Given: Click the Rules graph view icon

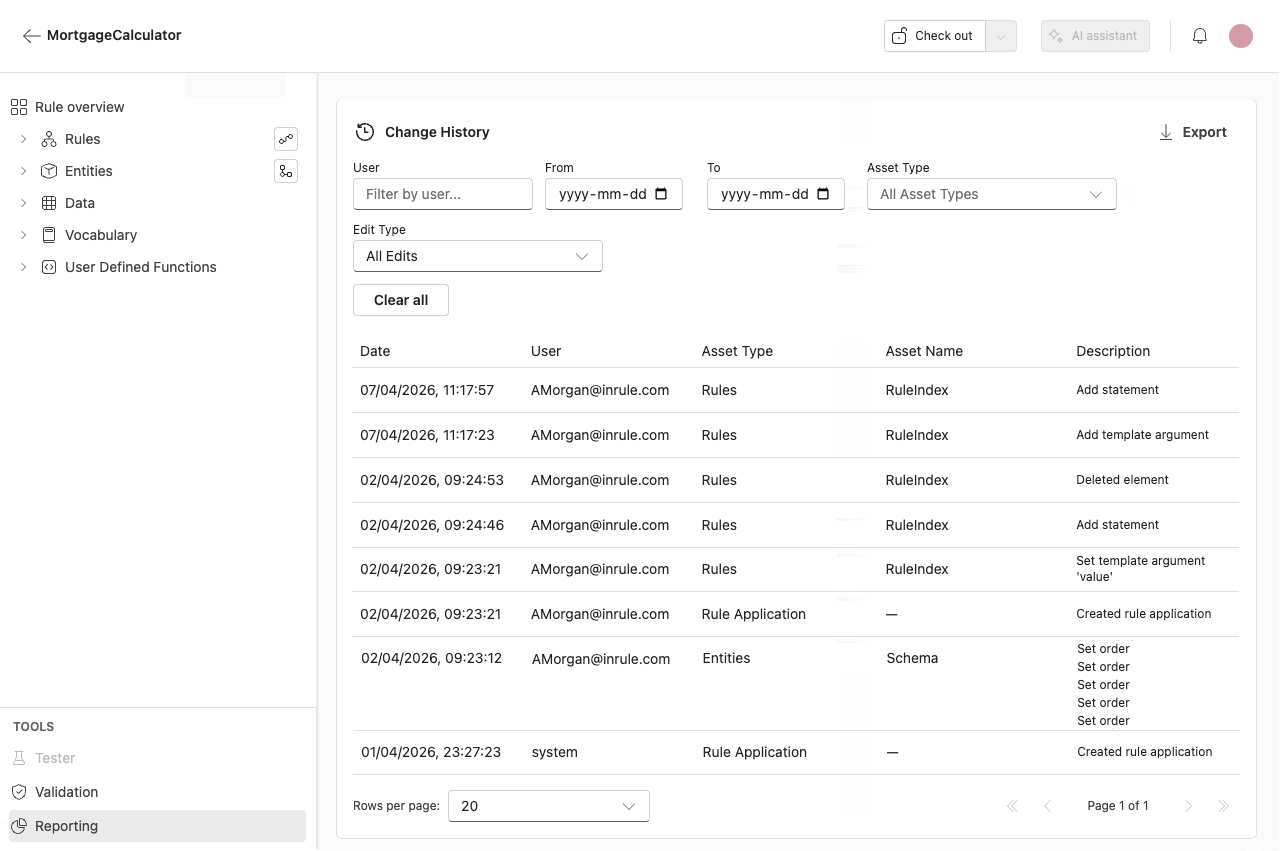Looking at the screenshot, I should coord(286,139).
